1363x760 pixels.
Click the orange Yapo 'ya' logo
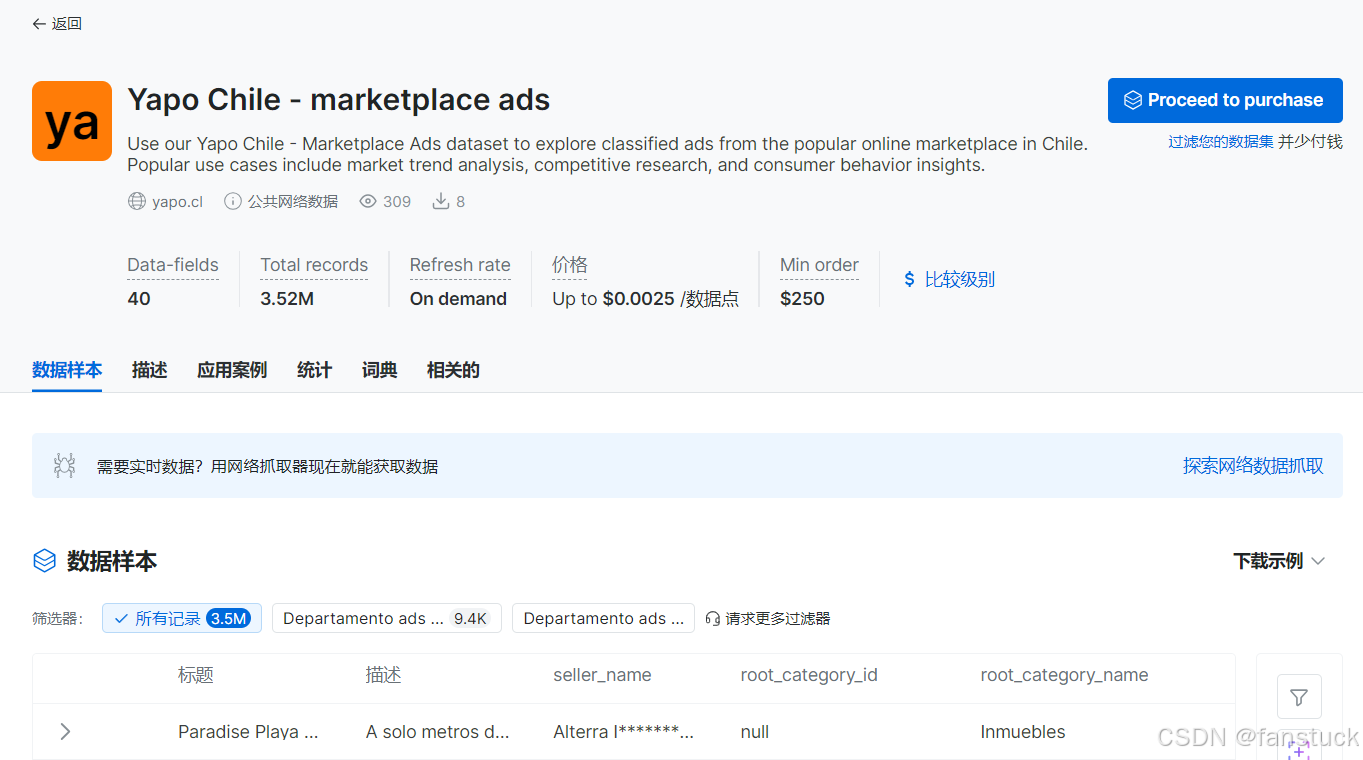coord(72,121)
